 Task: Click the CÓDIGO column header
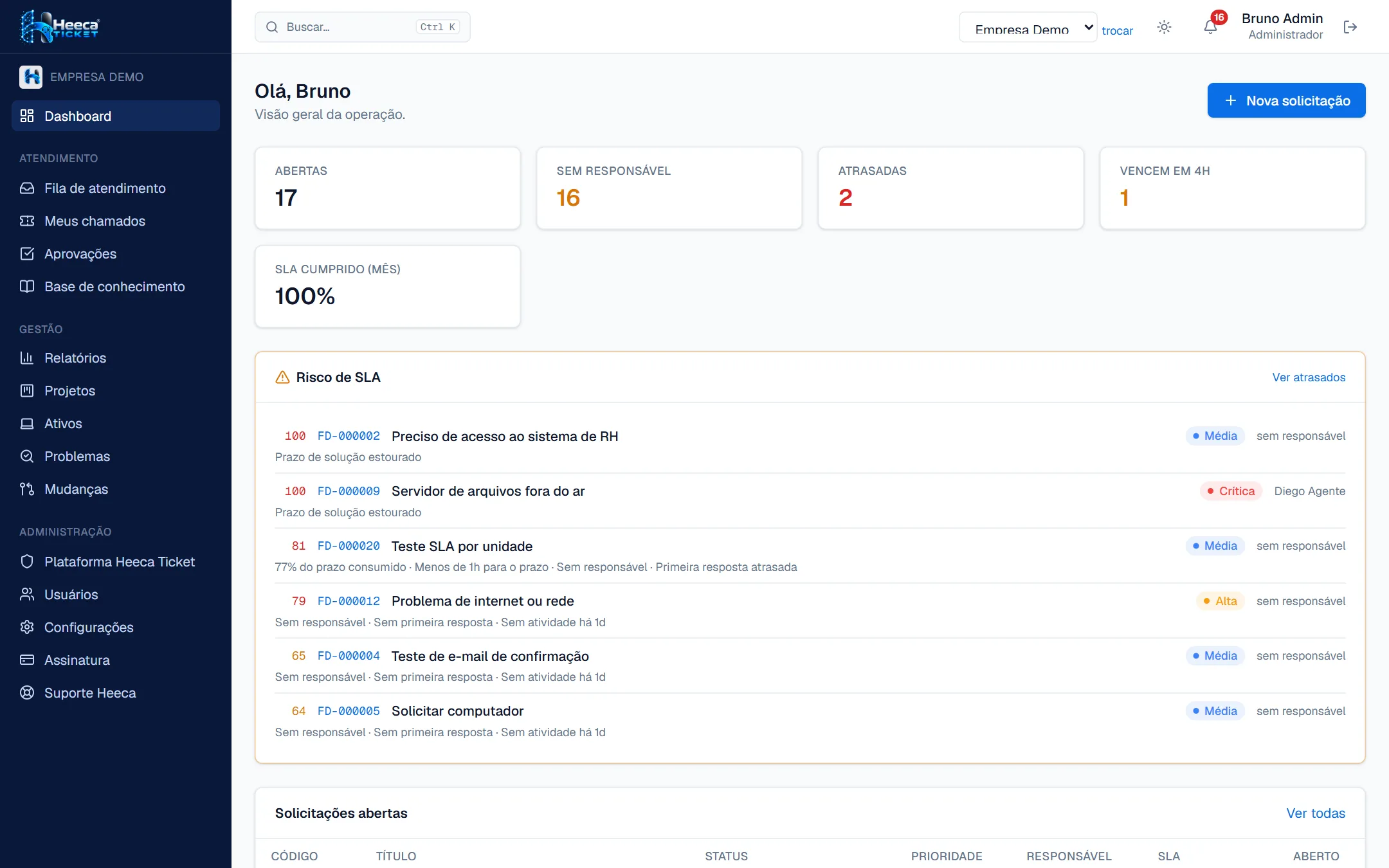click(x=295, y=856)
